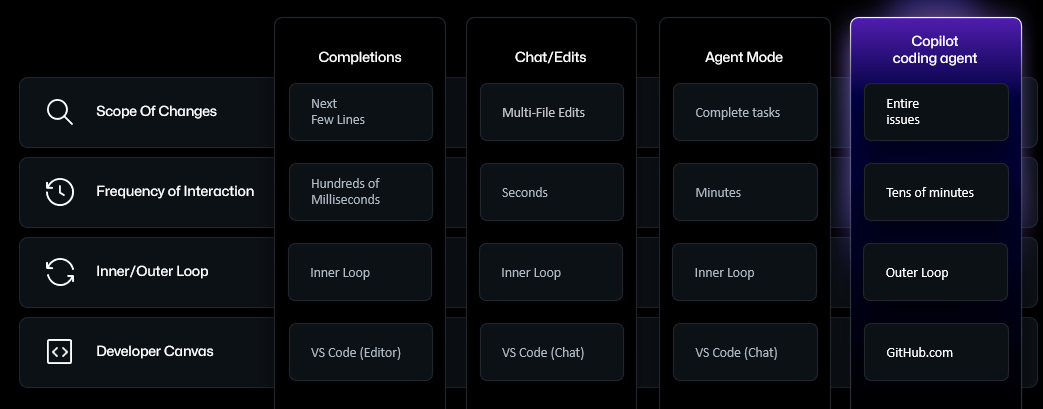Click the Multi-File Edits cell
This screenshot has width=1043, height=409.
click(551, 112)
